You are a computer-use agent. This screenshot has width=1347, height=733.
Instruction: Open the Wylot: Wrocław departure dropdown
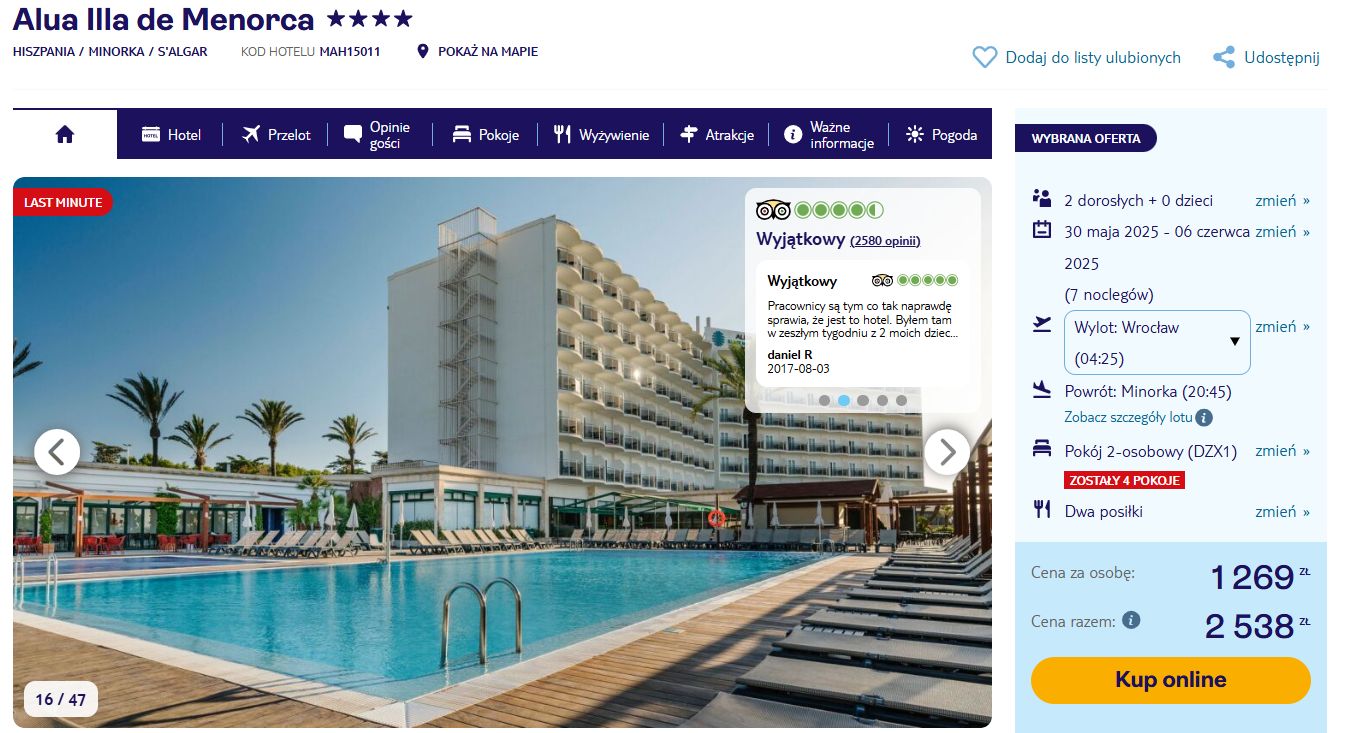(1157, 342)
